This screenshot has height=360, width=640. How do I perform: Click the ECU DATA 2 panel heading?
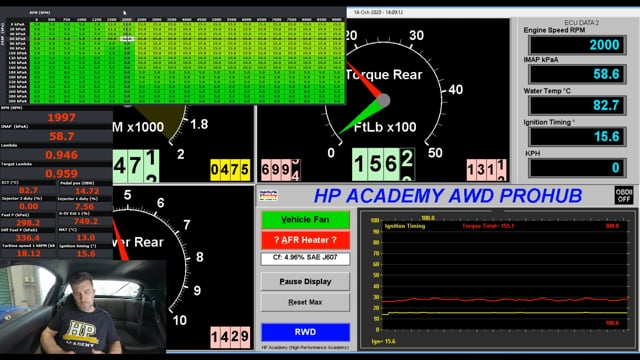[x=581, y=23]
